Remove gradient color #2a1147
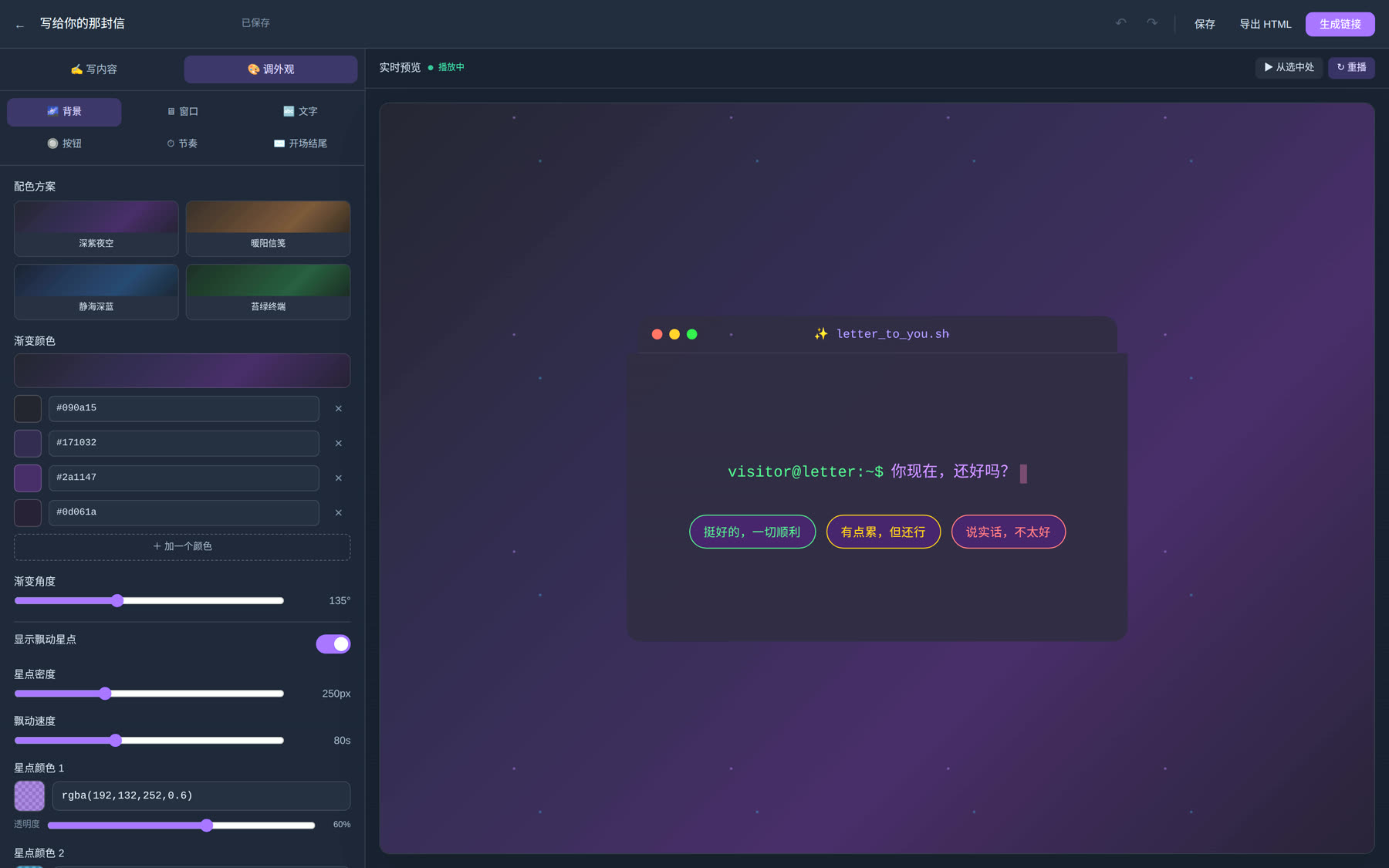This screenshot has height=868, width=1389. click(x=338, y=478)
